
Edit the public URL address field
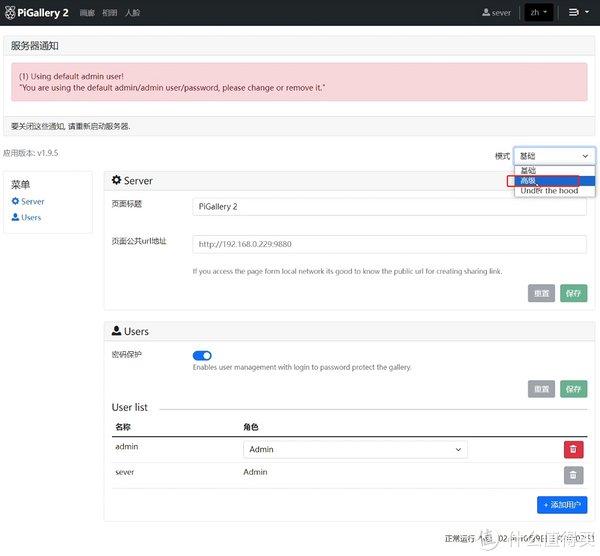click(389, 244)
